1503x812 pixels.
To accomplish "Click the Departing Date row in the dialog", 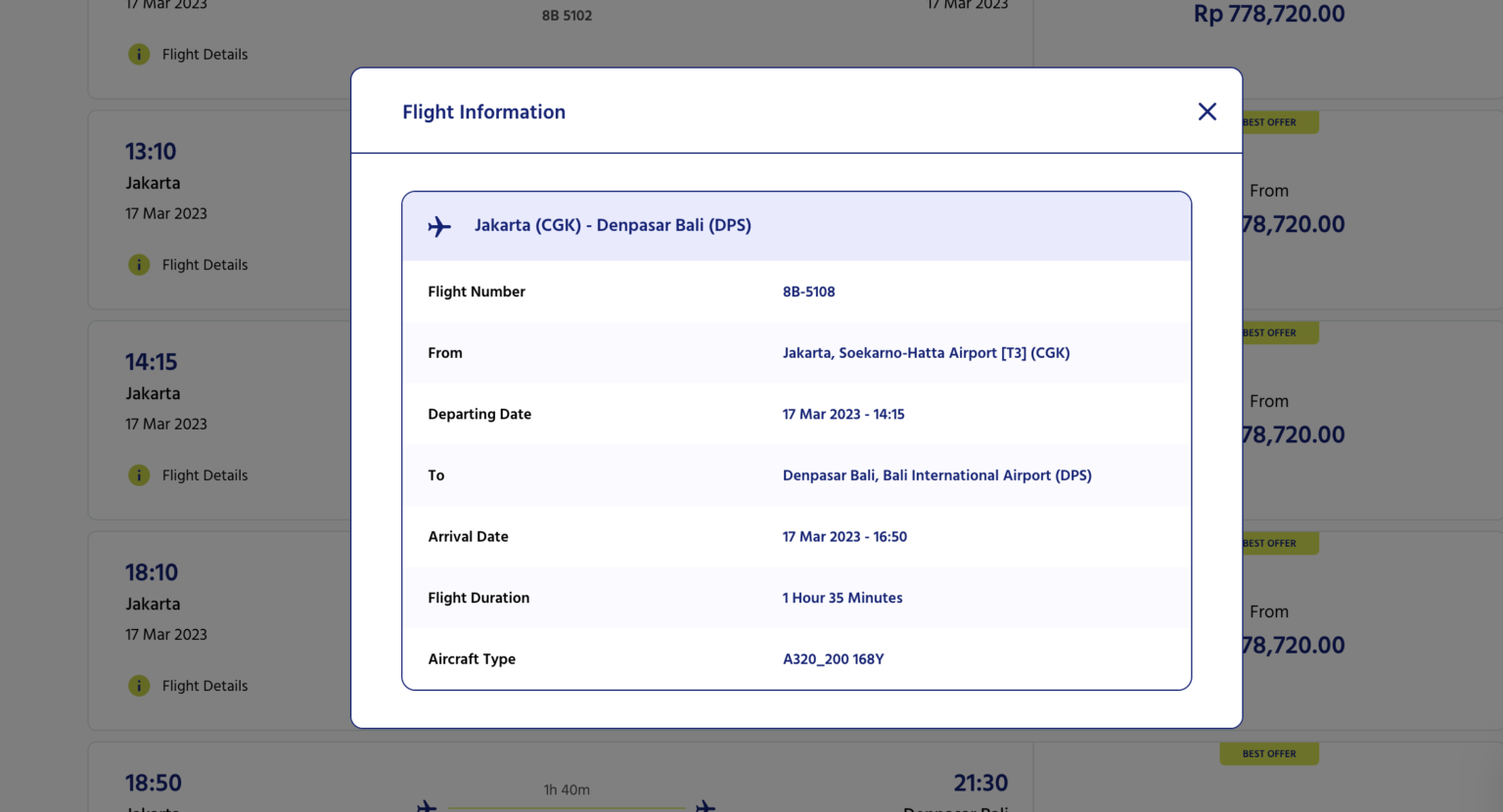I will click(479, 414).
